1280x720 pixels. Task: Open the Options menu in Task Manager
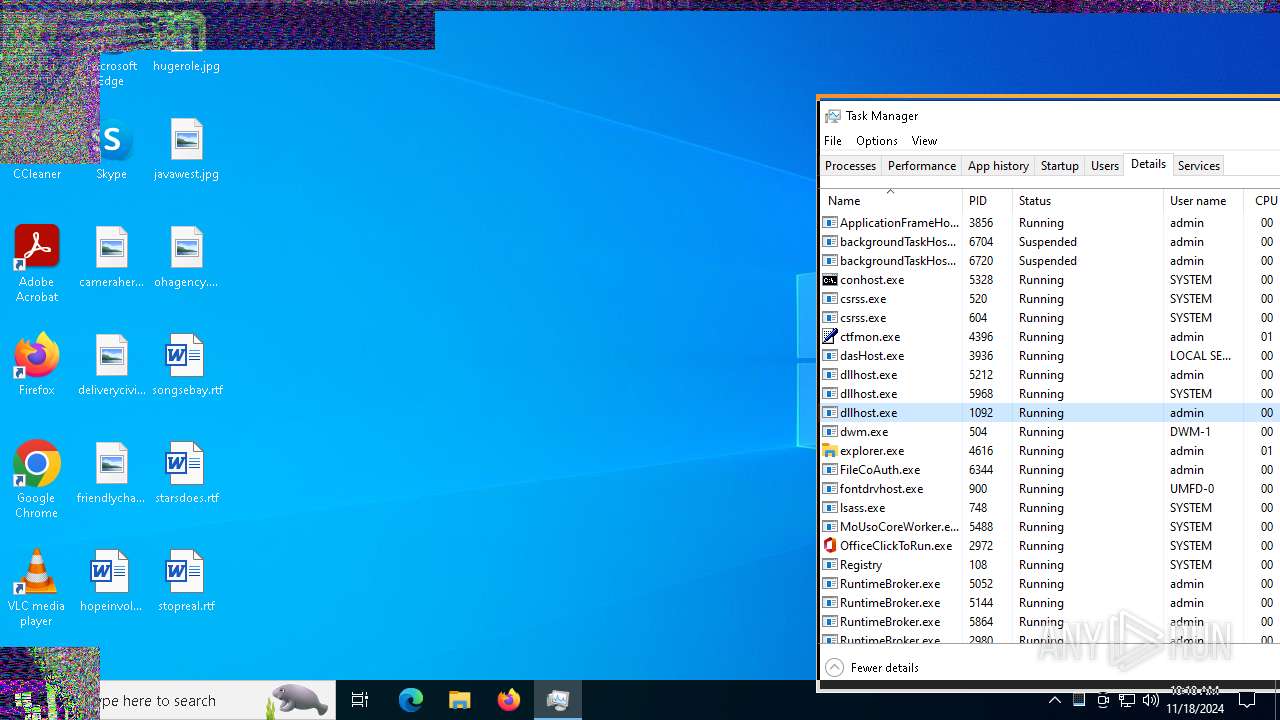pos(877,141)
